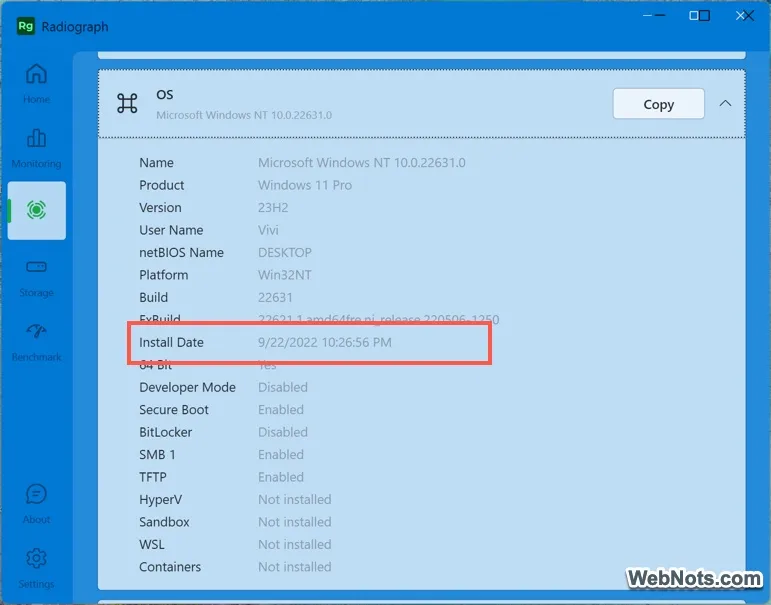771x605 pixels.
Task: Select the Developer Mode label
Action: point(187,388)
